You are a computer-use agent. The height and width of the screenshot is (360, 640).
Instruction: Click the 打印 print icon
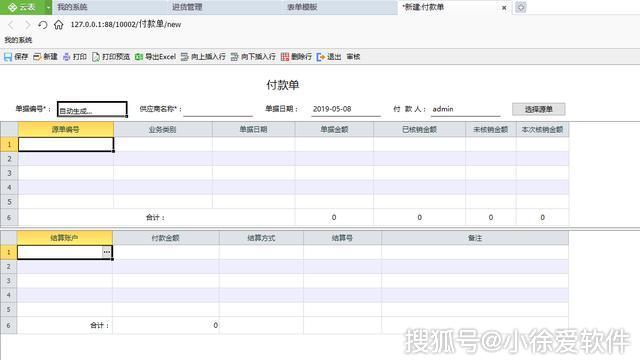point(67,57)
